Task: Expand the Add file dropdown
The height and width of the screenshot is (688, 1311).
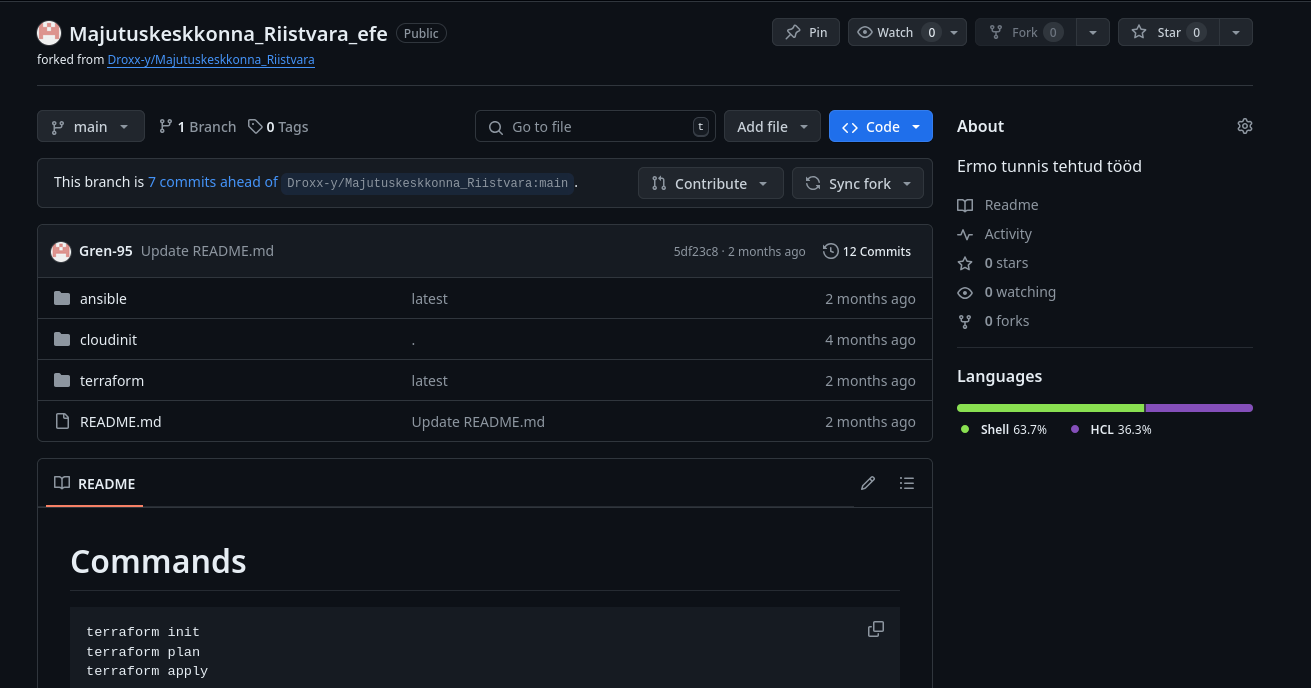Action: tap(772, 126)
